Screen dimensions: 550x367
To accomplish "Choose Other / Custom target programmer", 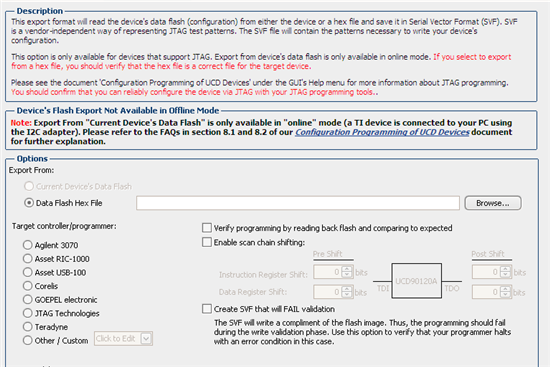I will pyautogui.click(x=27, y=340).
